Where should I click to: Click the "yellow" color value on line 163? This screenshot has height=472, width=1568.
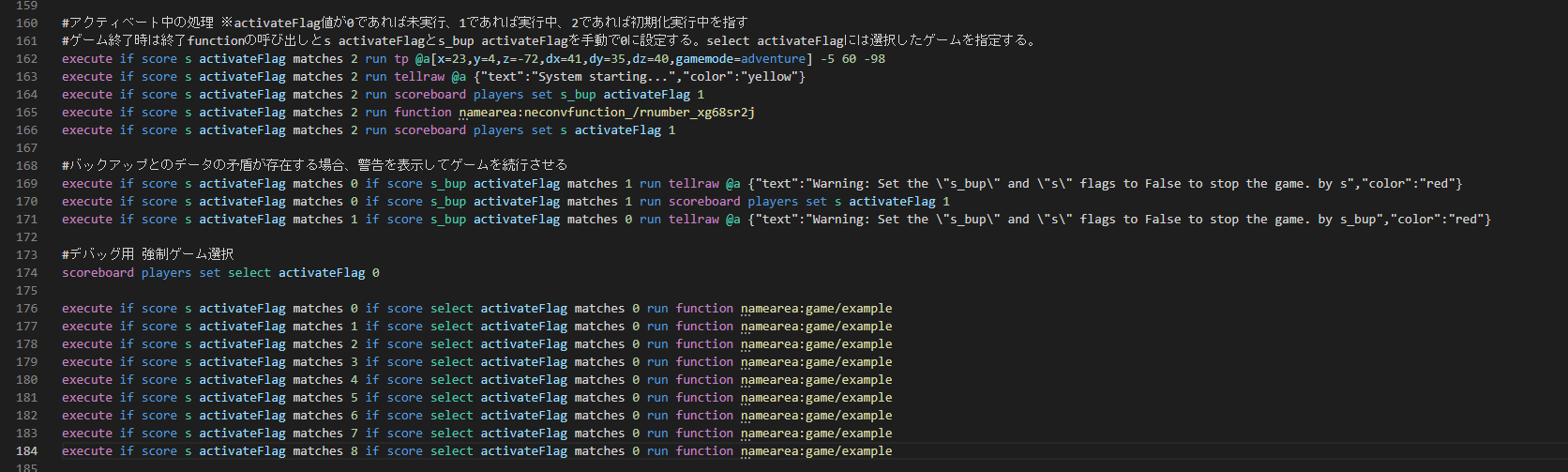pyautogui.click(x=769, y=77)
